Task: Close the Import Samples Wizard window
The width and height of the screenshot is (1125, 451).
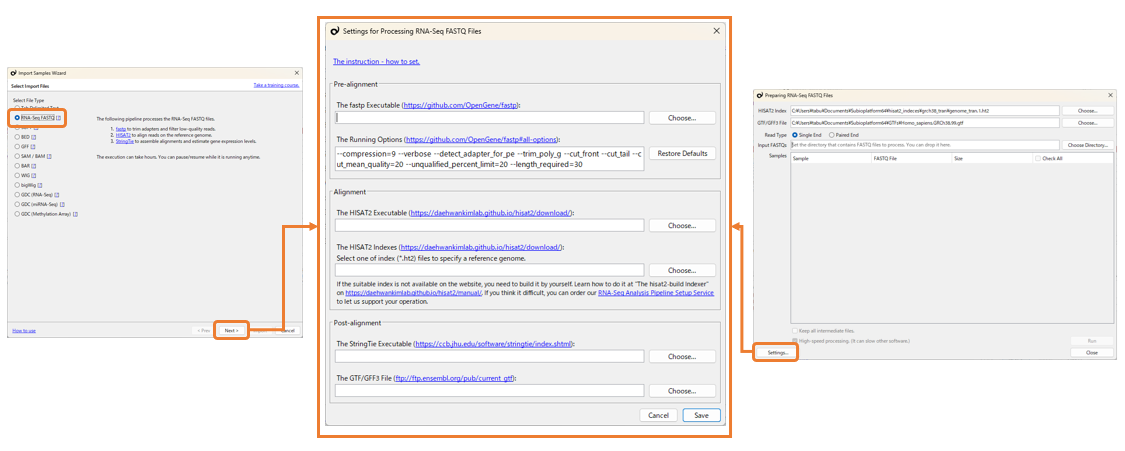Action: point(297,73)
